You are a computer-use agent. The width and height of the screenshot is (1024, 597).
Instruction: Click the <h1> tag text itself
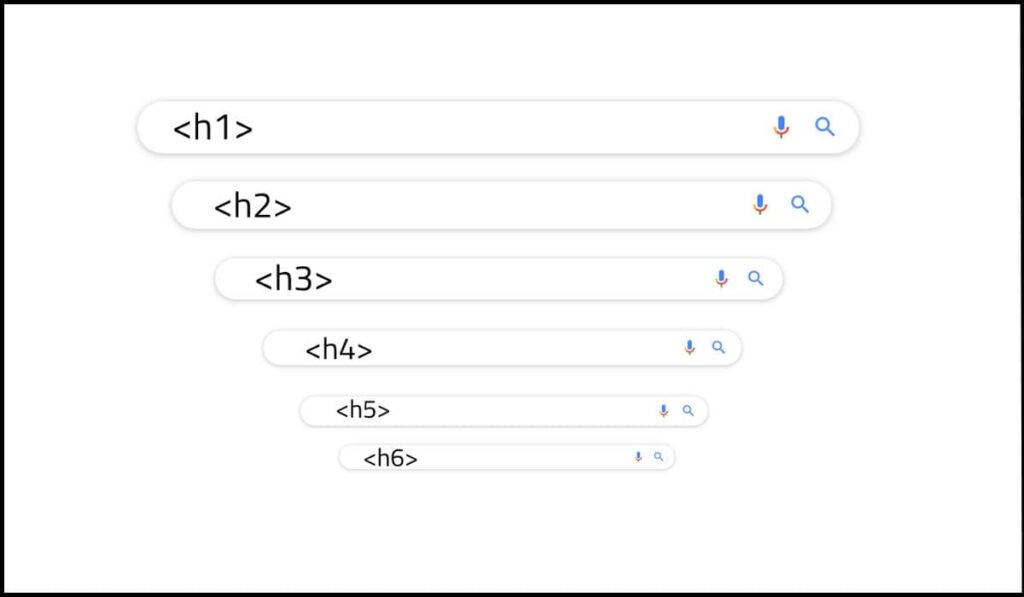pos(213,128)
